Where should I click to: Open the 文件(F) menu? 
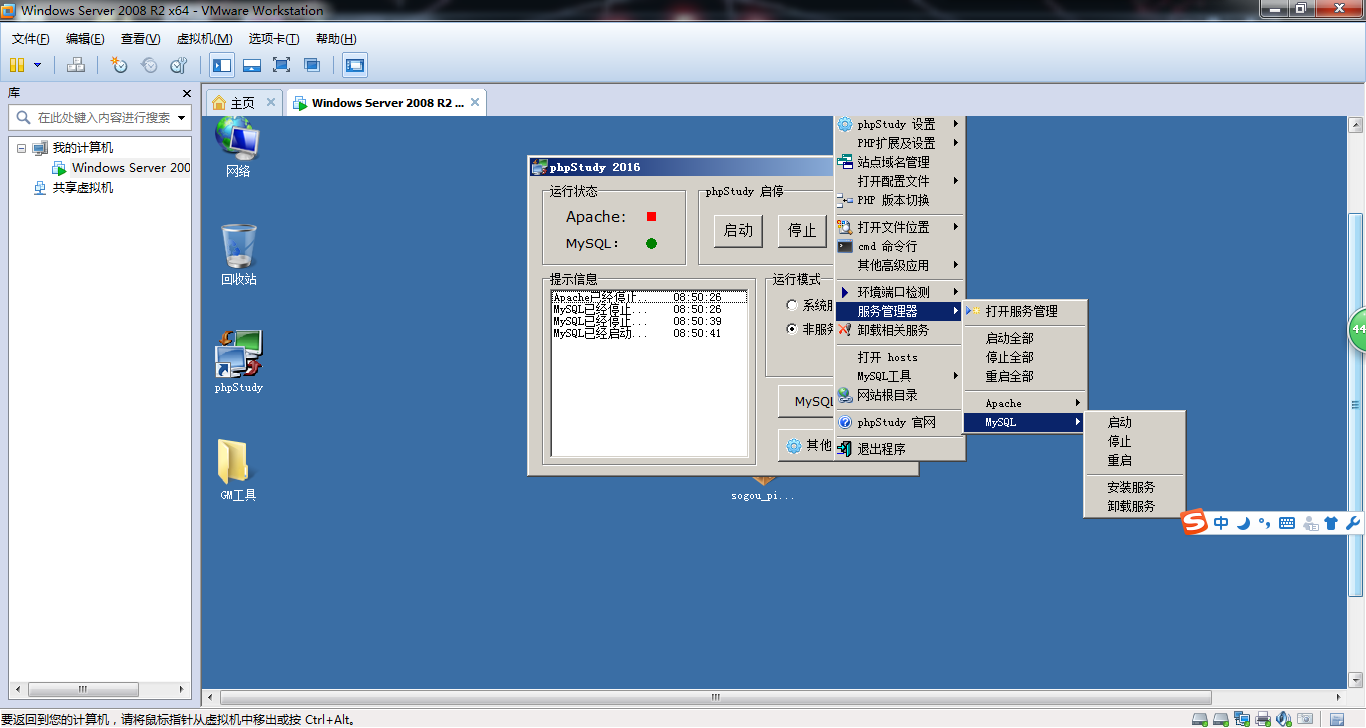click(31, 39)
